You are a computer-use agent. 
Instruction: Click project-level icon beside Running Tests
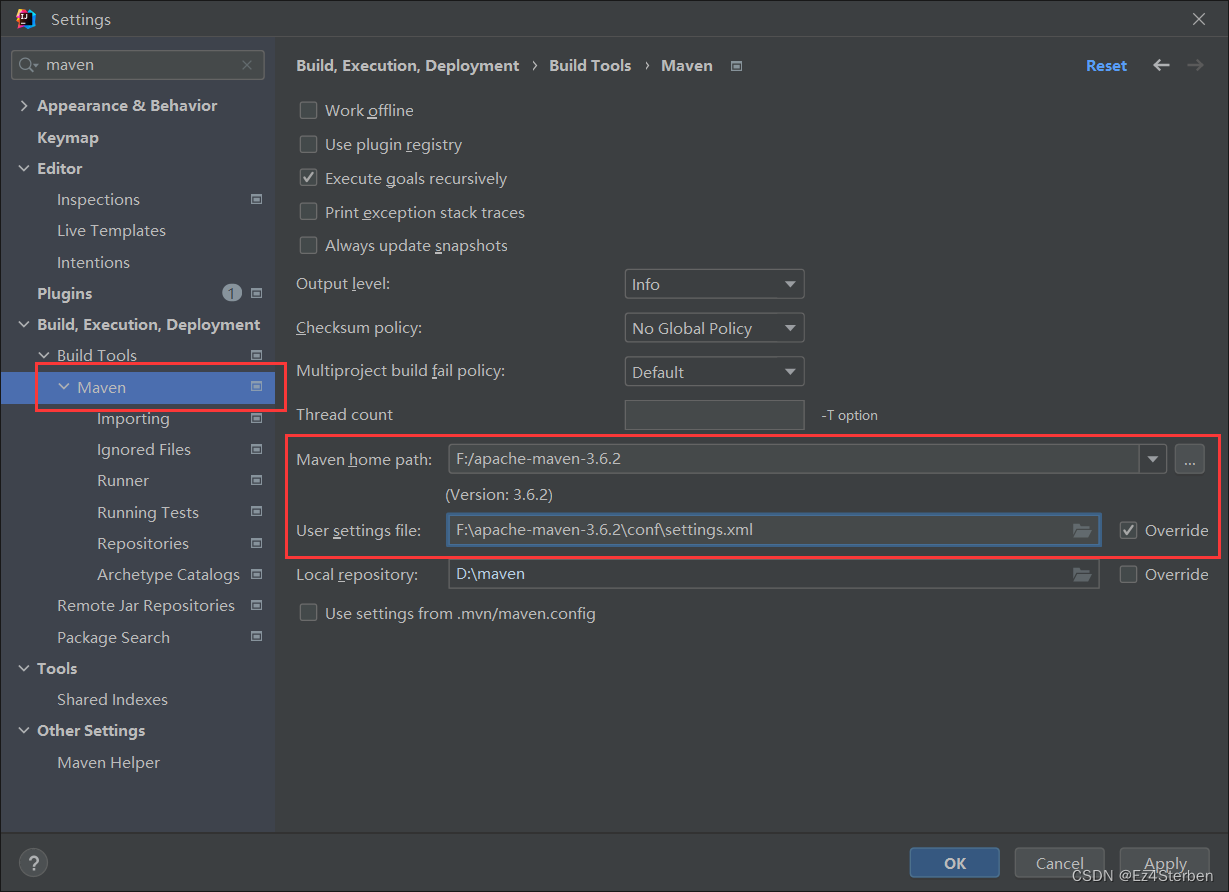(x=256, y=512)
